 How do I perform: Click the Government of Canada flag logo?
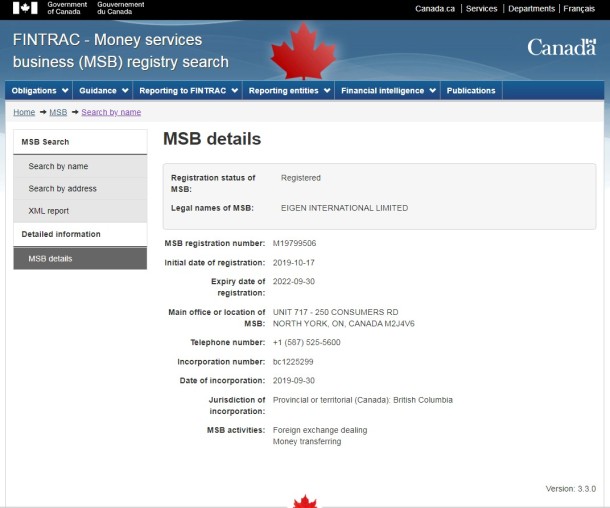pyautogui.click(x=25, y=8)
